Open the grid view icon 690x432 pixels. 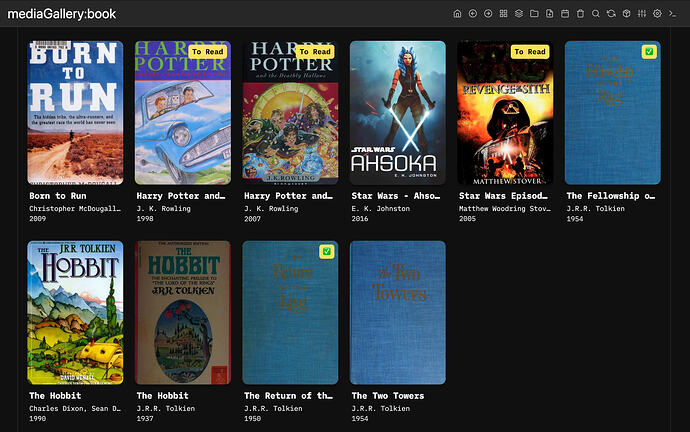pyautogui.click(x=503, y=14)
